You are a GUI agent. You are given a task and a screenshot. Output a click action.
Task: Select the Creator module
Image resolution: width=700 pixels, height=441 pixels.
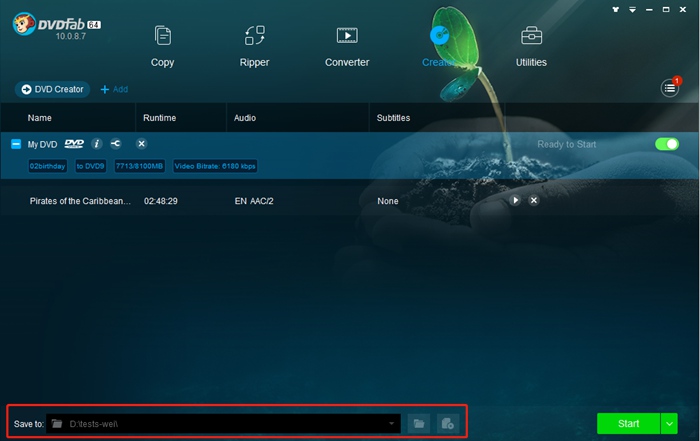point(439,46)
